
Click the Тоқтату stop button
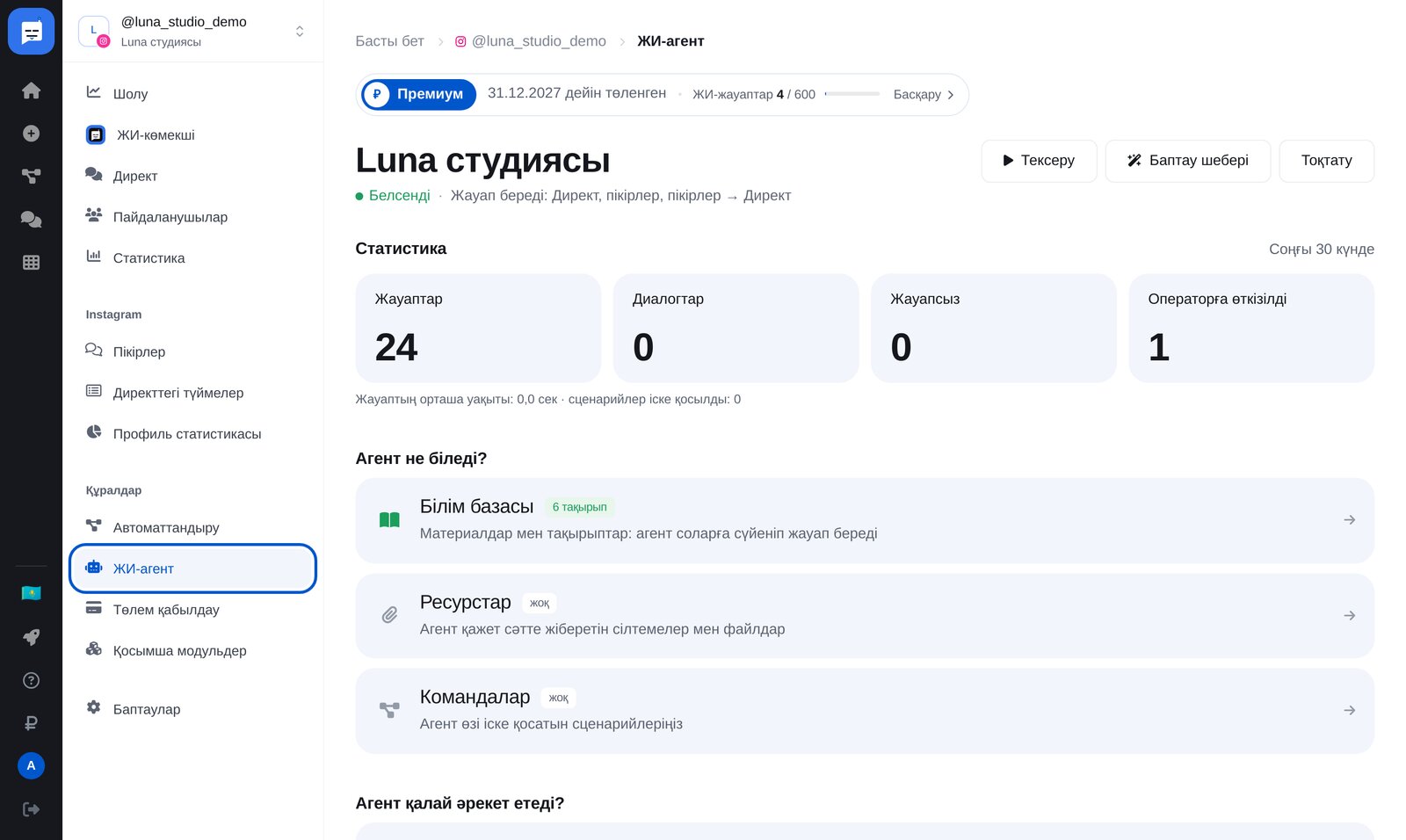tap(1326, 161)
